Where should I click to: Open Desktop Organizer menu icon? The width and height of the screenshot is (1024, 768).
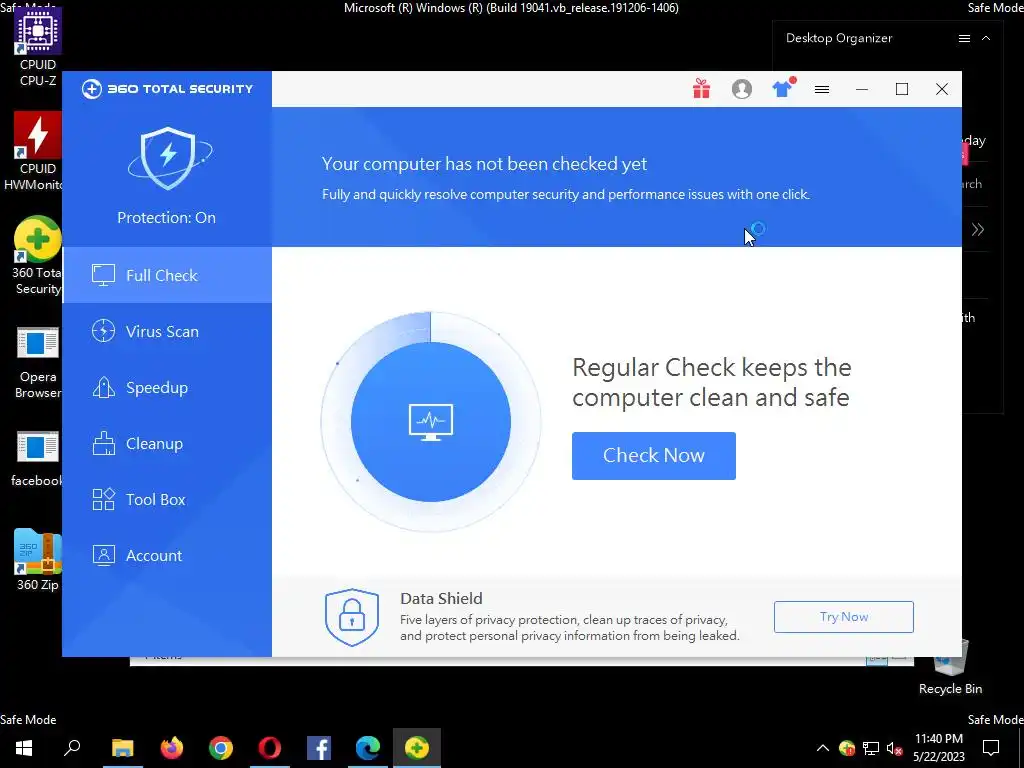(x=964, y=39)
